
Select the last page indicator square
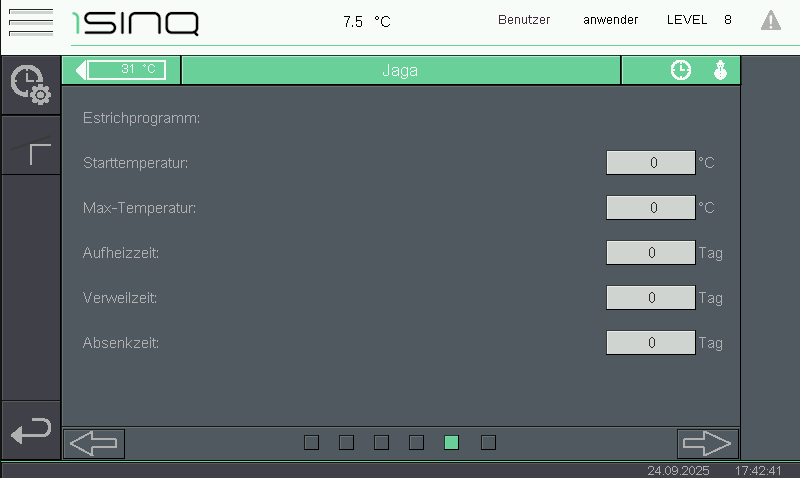[x=488, y=442]
